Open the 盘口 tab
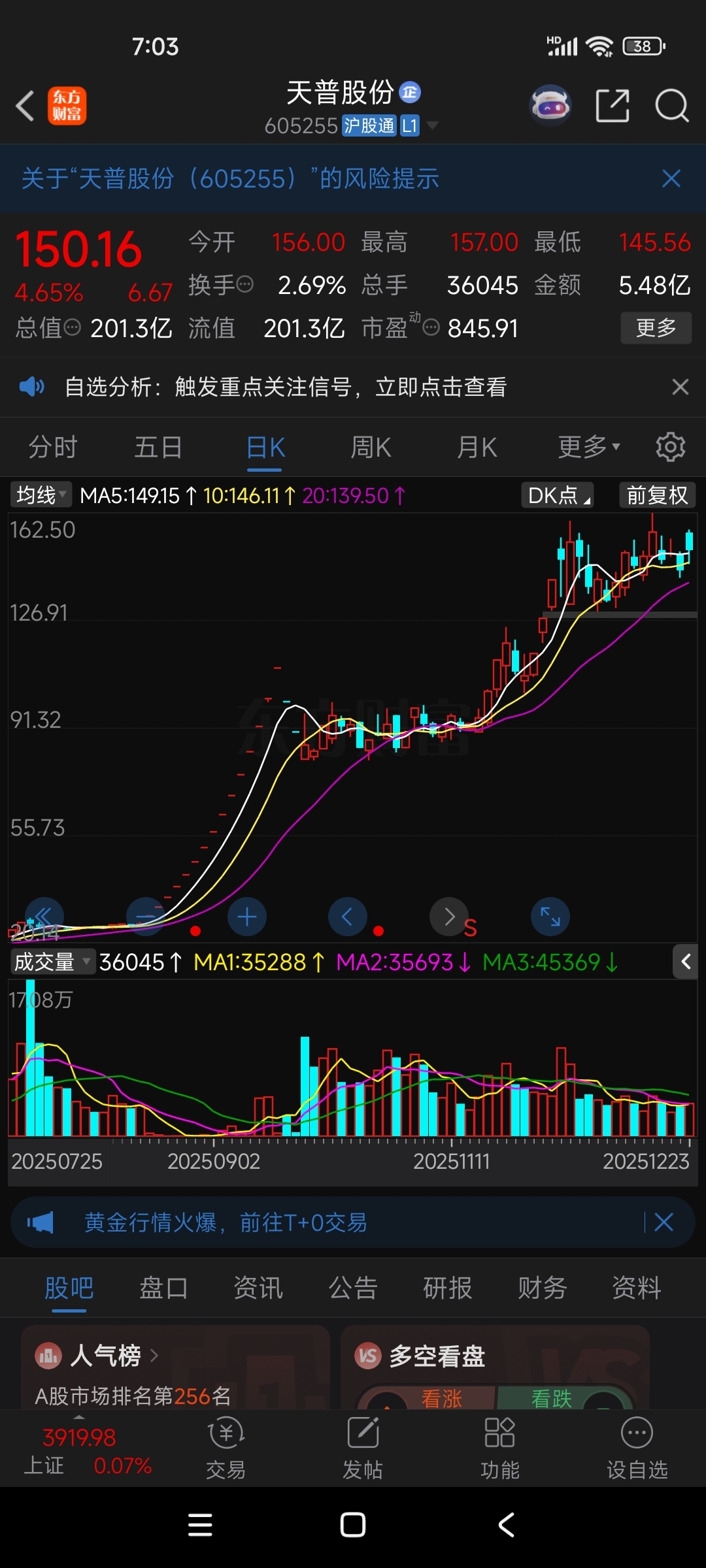Viewport: 706px width, 1568px height. [x=163, y=1288]
